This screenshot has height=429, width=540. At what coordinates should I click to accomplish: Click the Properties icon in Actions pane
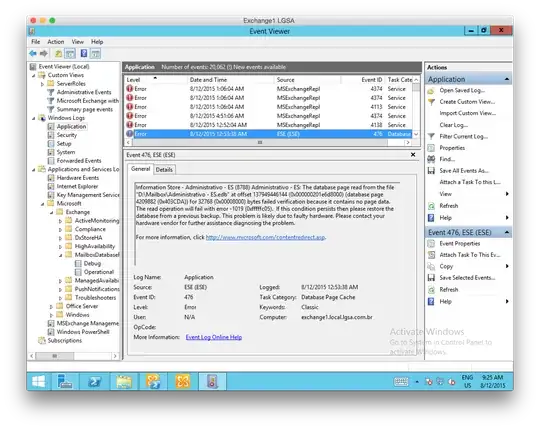tap(431, 148)
